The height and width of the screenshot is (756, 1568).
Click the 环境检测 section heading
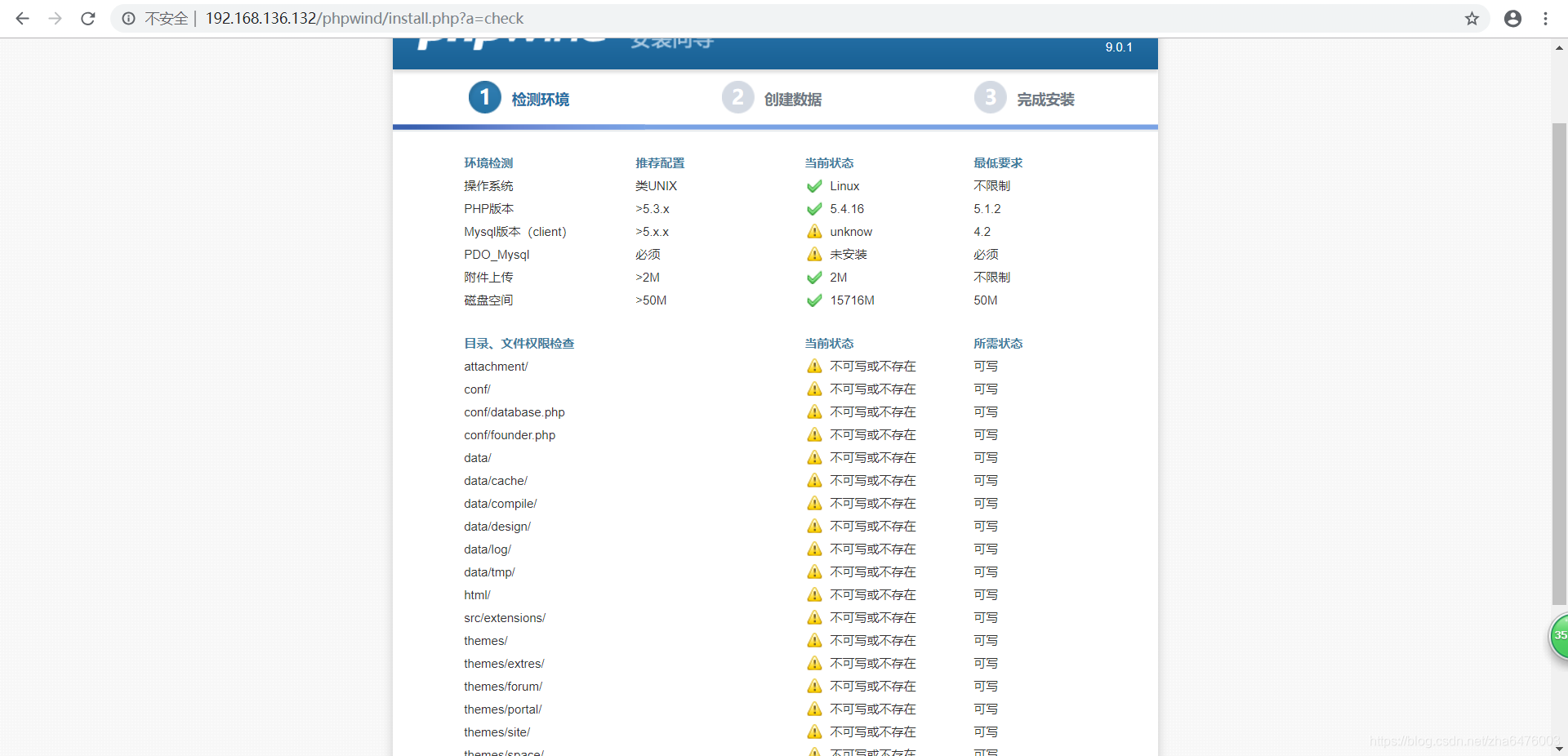tap(488, 163)
